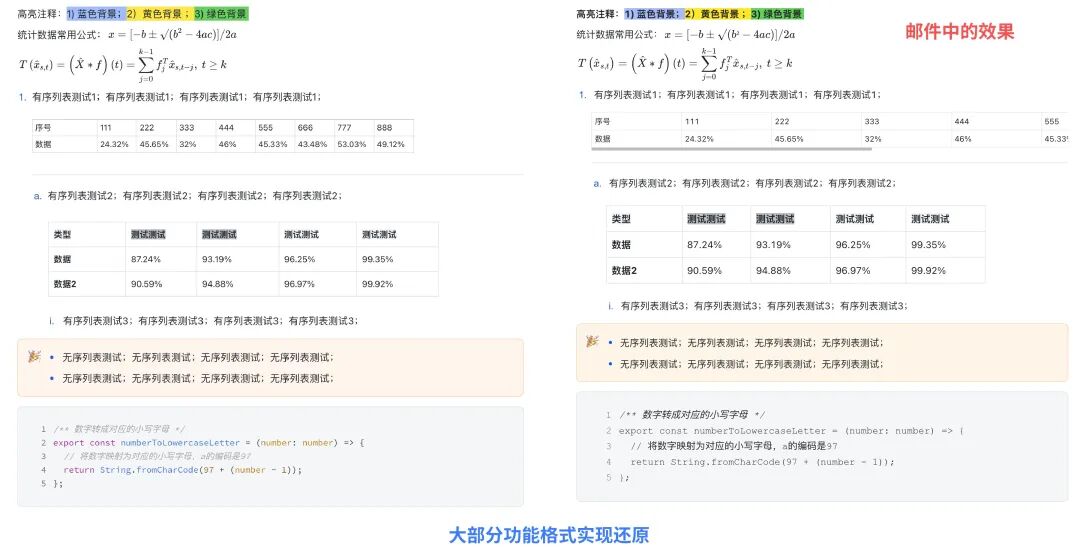Click blue-highlighted '1) 蓝色背景' in left document
This screenshot has width=1080, height=555.
95,14
